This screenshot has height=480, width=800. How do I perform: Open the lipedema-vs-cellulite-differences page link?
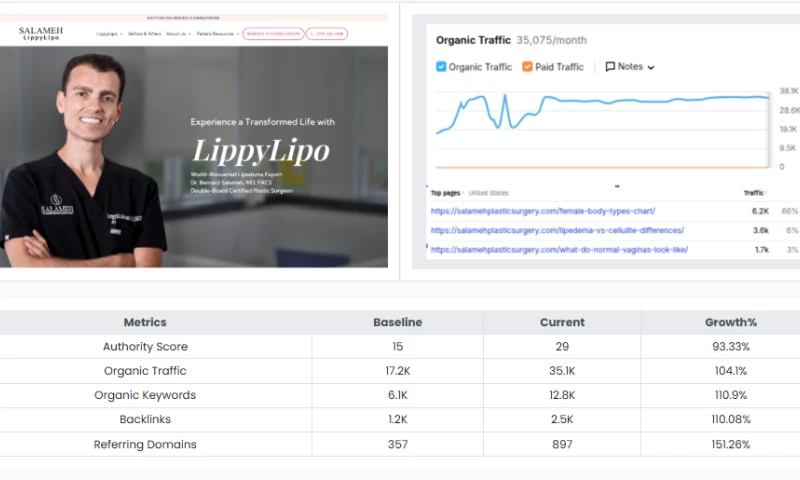coord(557,231)
